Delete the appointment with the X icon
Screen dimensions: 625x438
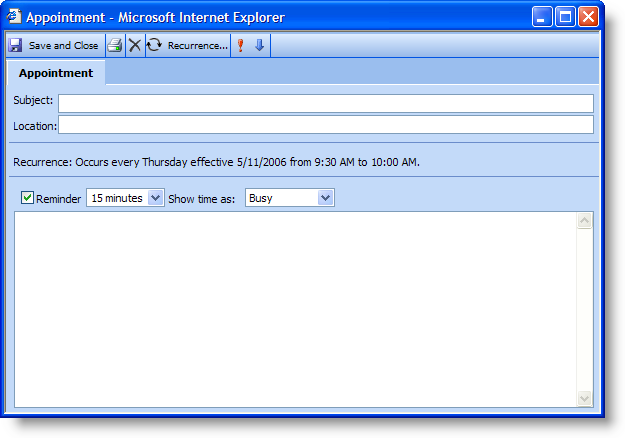[135, 46]
